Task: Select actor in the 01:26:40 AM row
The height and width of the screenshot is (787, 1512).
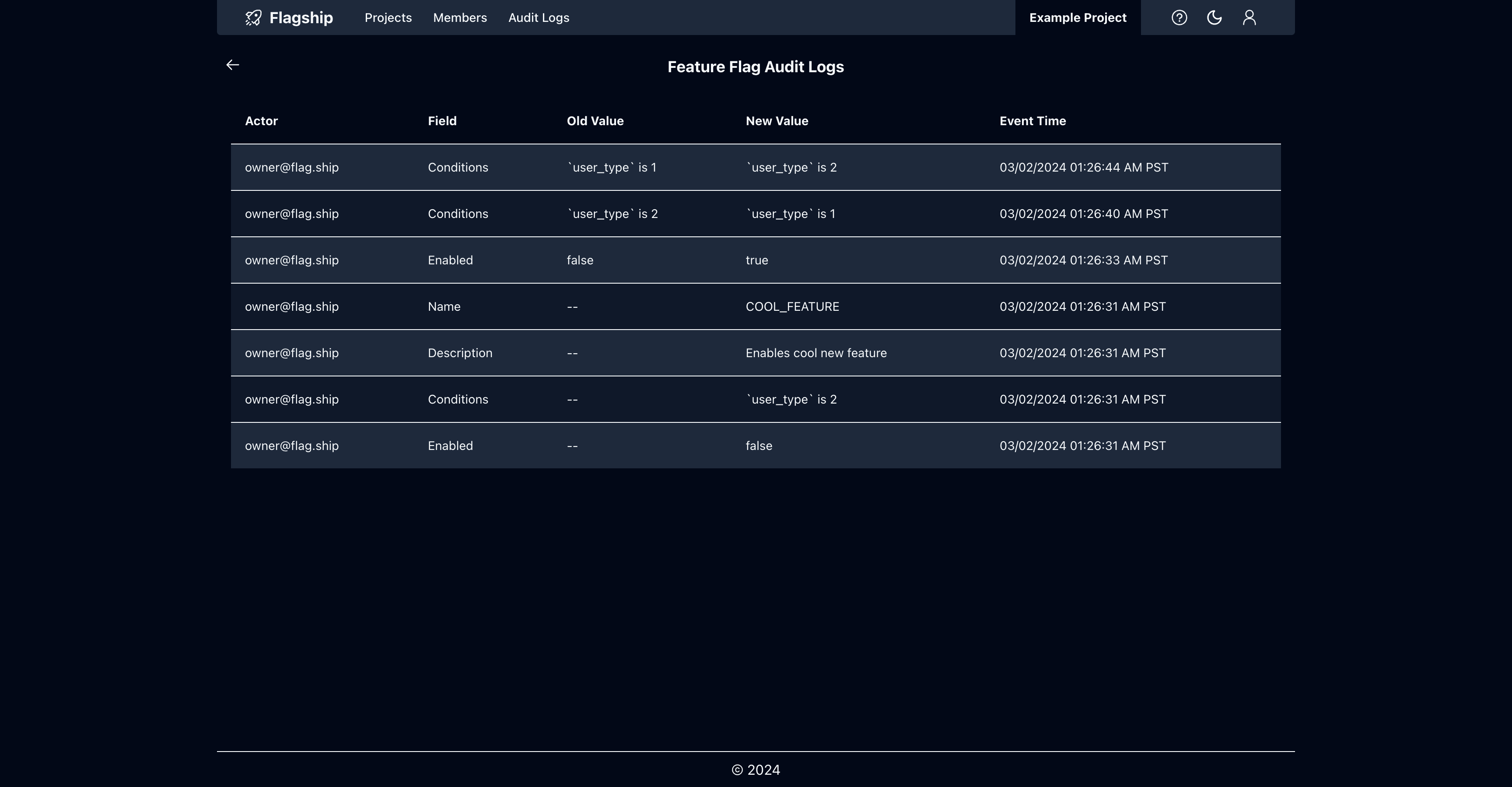Action: click(x=292, y=214)
